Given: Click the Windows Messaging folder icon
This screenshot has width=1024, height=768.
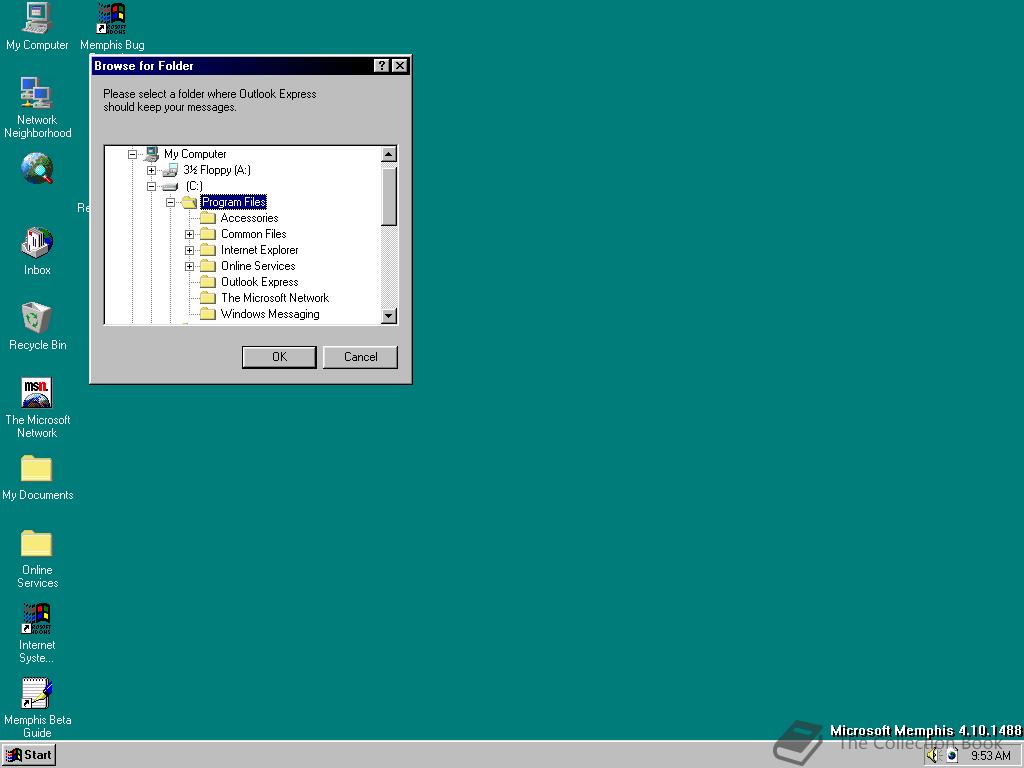Looking at the screenshot, I should pyautogui.click(x=208, y=314).
